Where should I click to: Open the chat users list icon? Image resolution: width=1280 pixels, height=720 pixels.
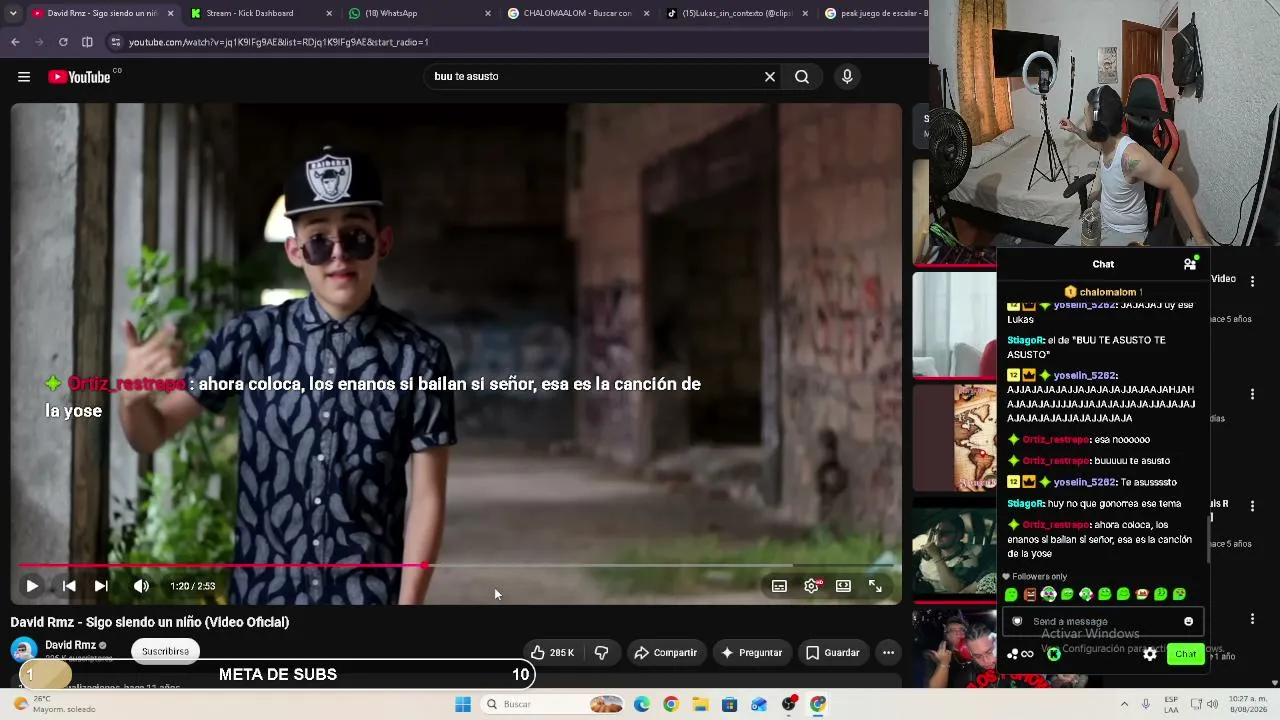[1190, 263]
